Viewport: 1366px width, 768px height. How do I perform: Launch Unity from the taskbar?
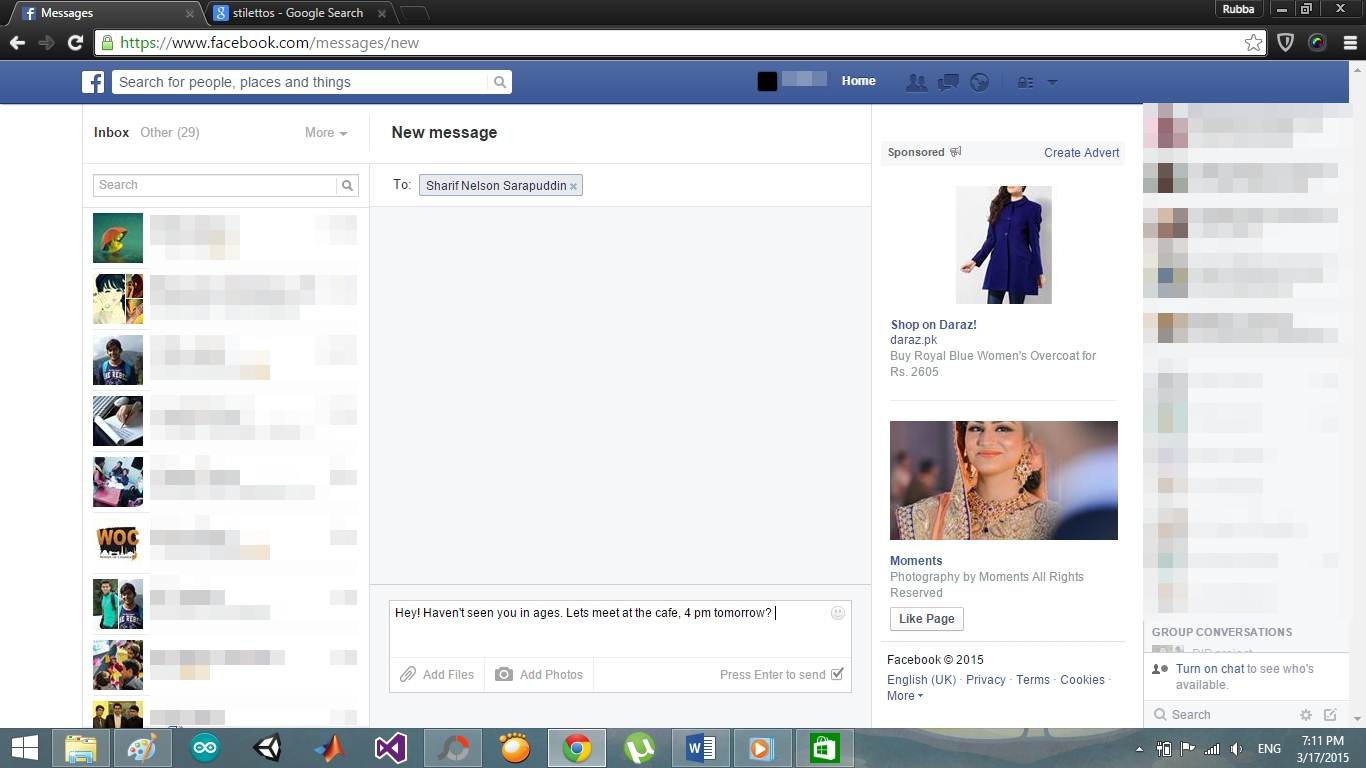pyautogui.click(x=267, y=748)
